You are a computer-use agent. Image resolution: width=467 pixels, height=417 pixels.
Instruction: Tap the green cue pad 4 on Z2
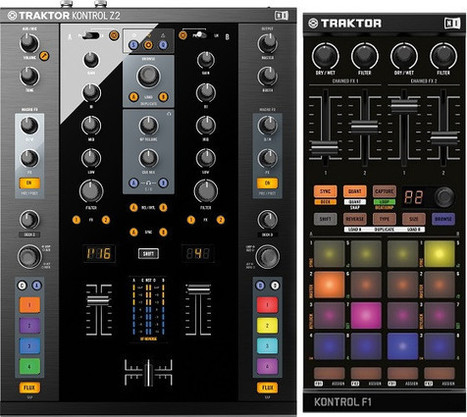(29, 366)
